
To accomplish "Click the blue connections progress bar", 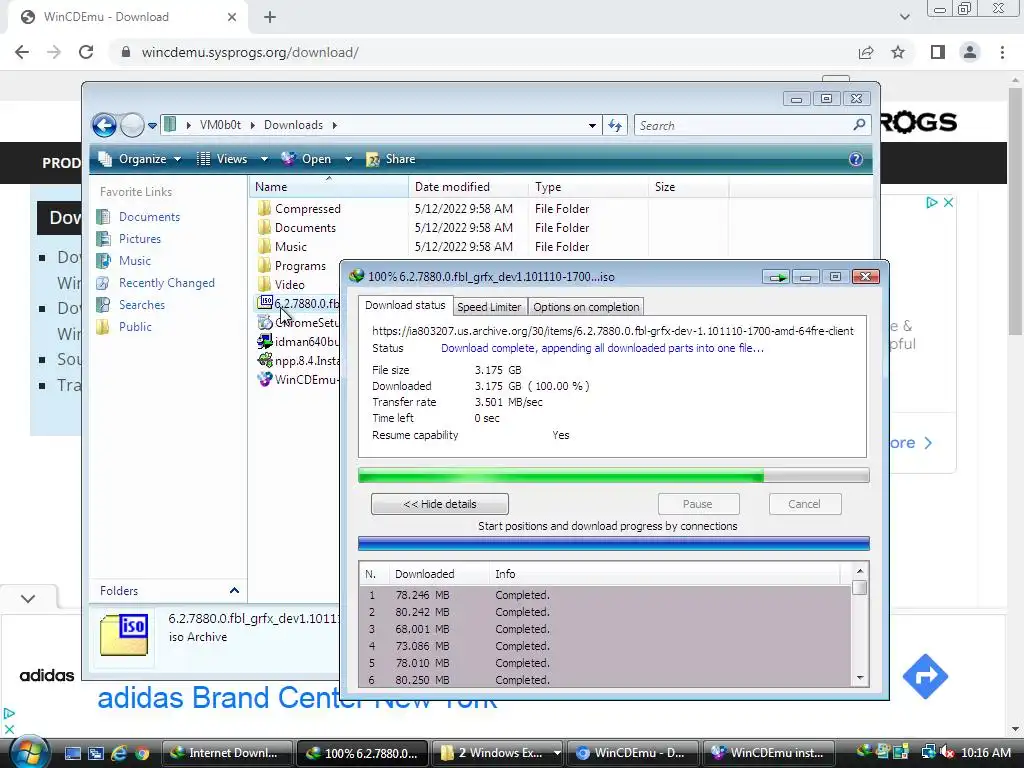I will [613, 543].
